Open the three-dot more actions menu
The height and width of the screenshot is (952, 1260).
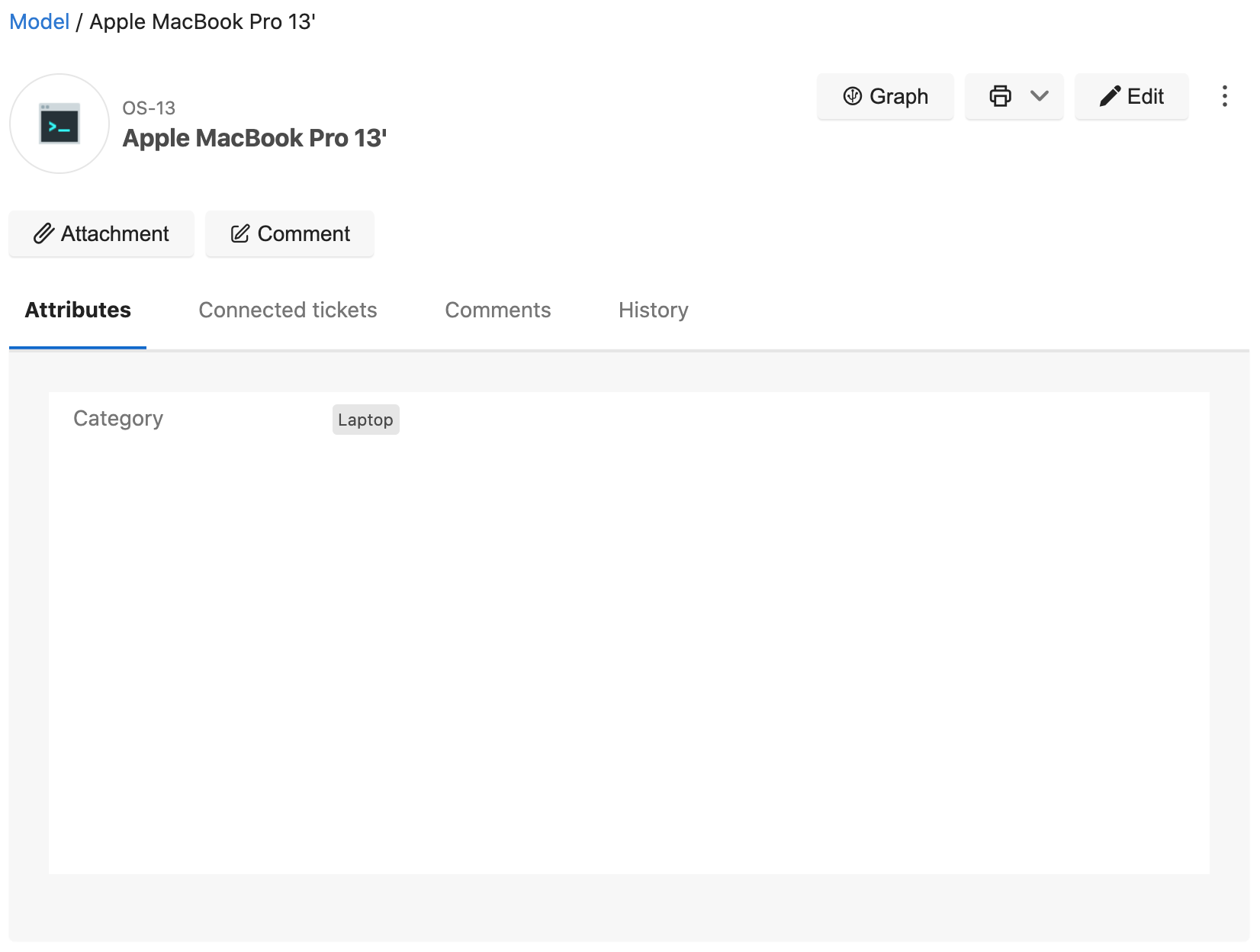[1224, 96]
